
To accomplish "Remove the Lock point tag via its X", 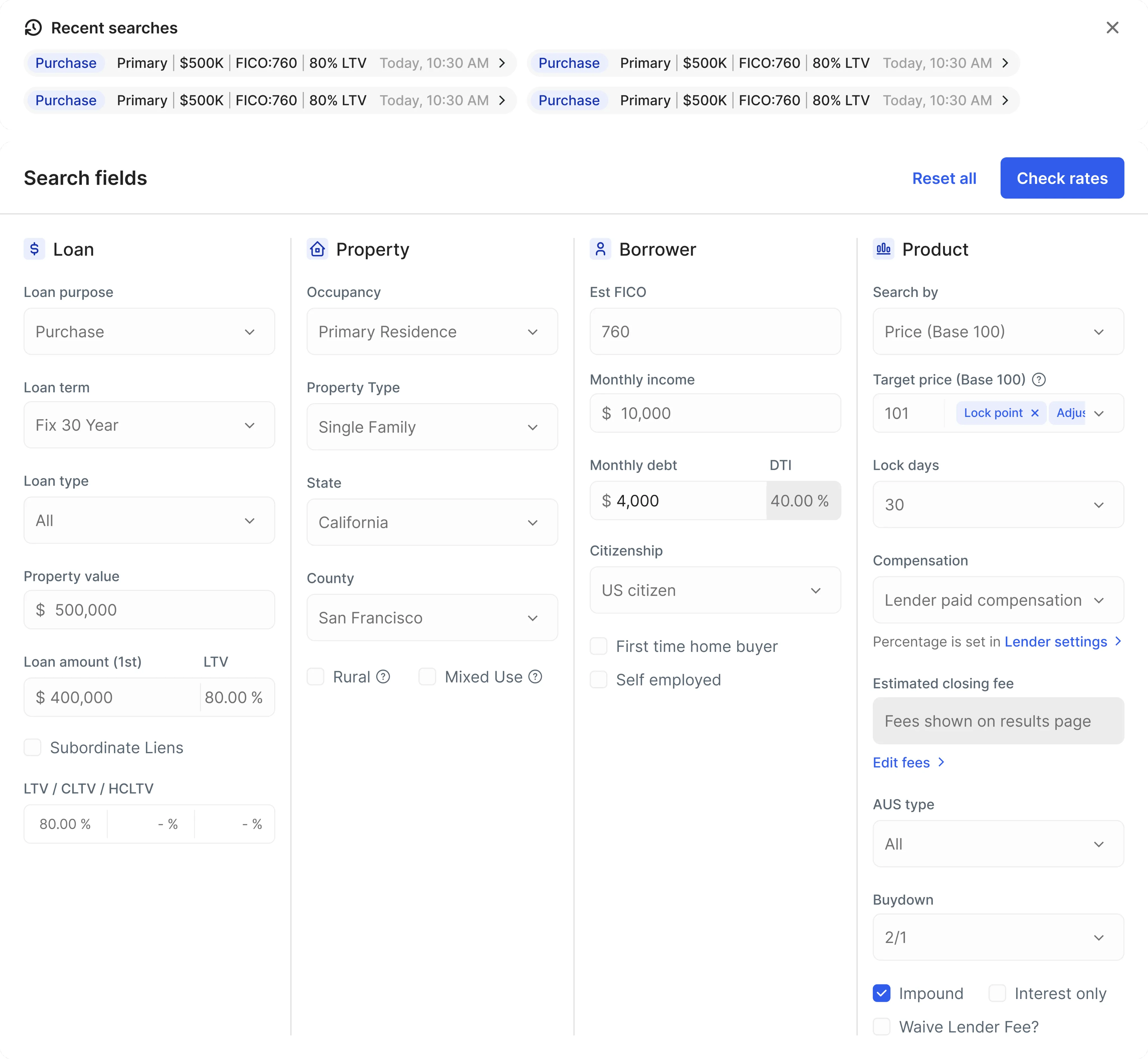I will 1034,413.
